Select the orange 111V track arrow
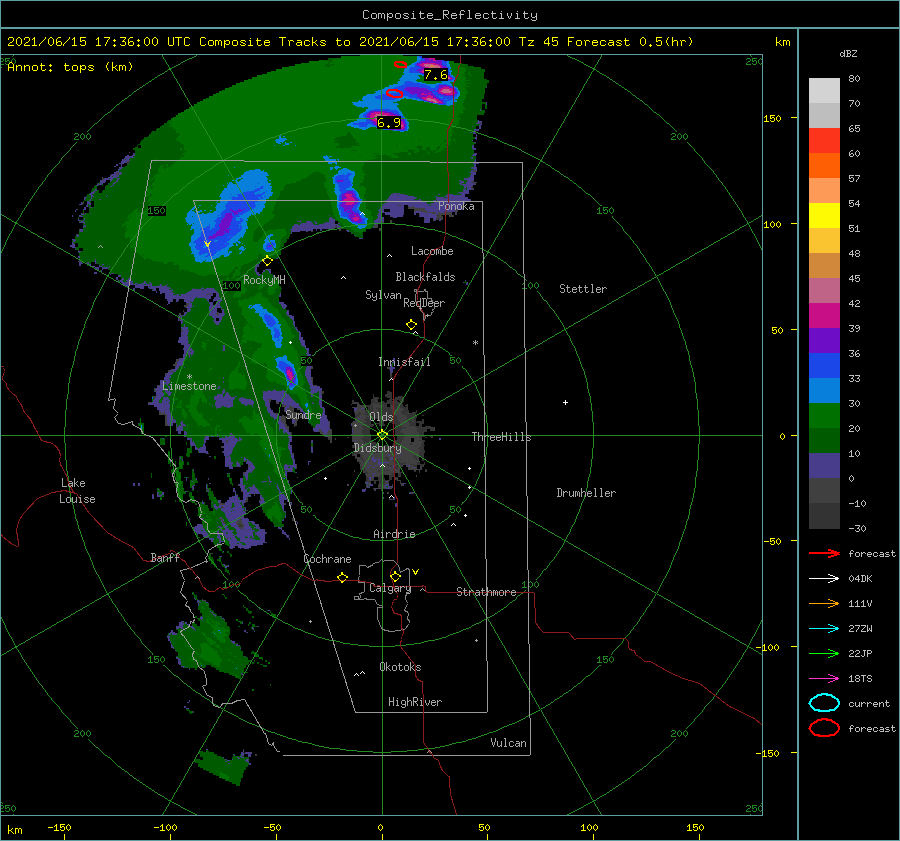900x841 pixels. (x=824, y=603)
